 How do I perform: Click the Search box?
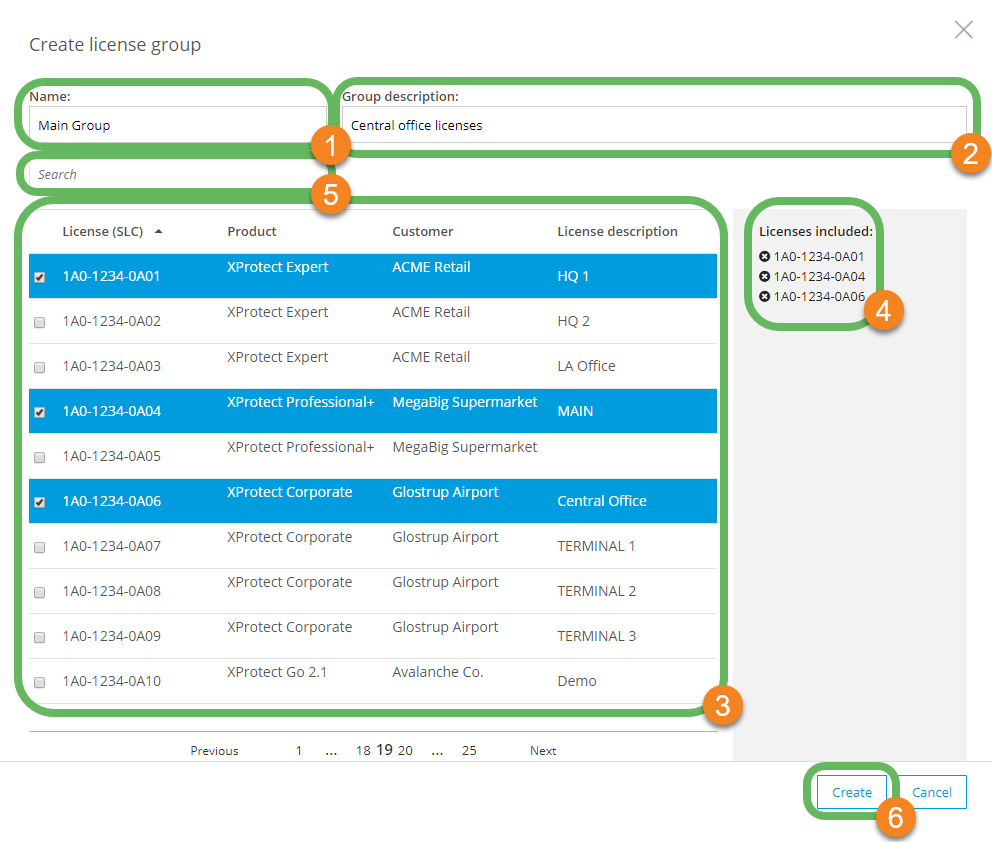tap(172, 174)
